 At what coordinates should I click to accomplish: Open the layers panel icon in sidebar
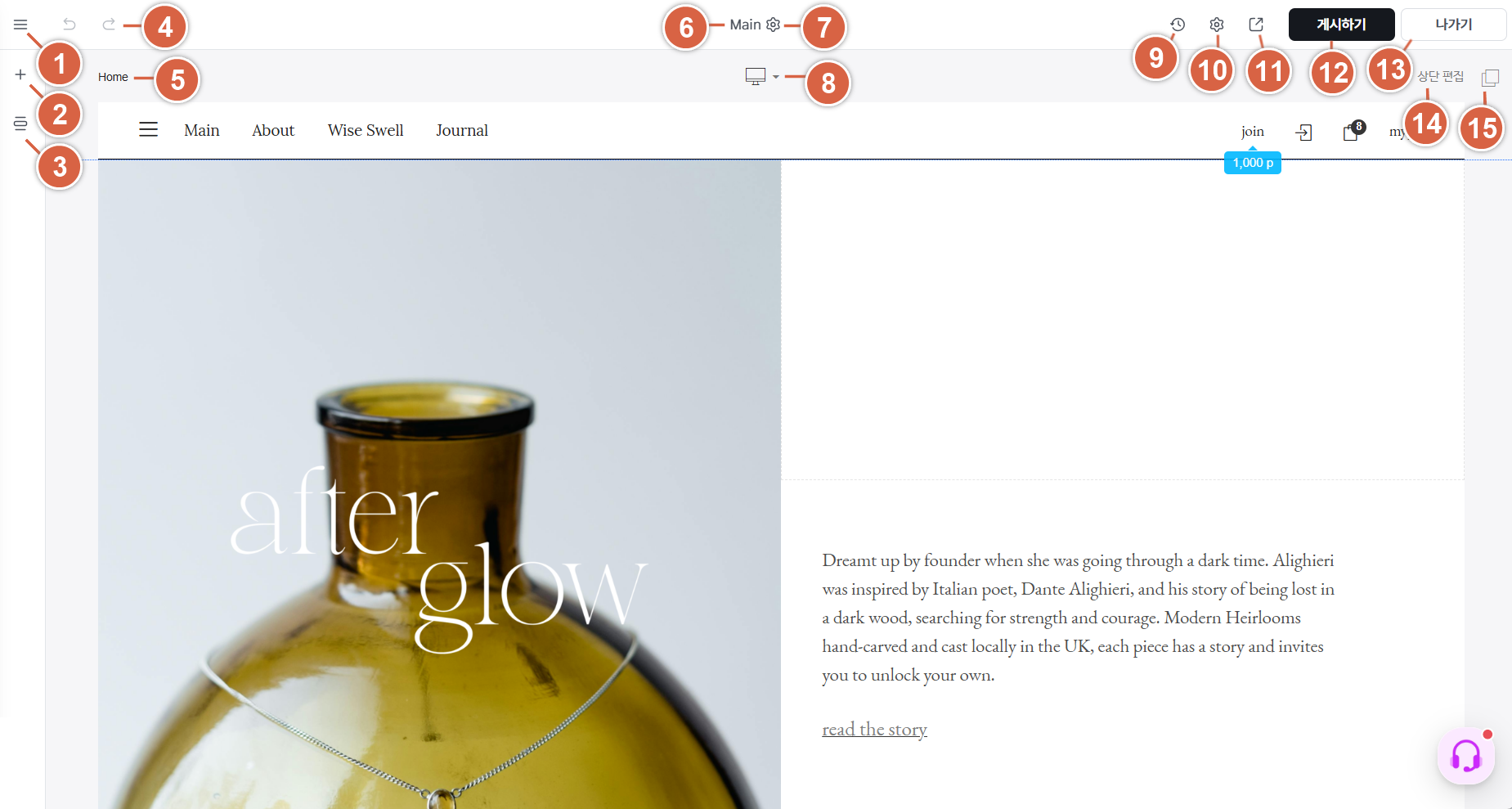(x=20, y=124)
